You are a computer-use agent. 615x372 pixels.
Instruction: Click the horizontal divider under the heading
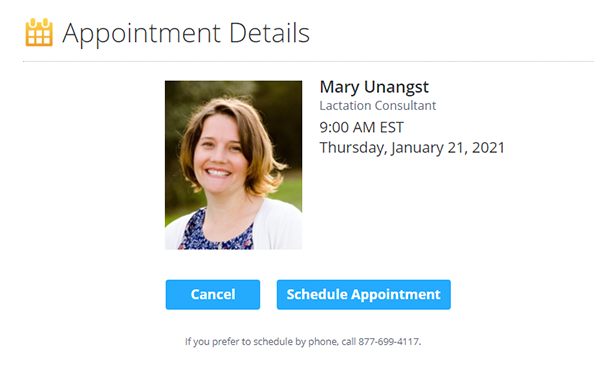308,62
